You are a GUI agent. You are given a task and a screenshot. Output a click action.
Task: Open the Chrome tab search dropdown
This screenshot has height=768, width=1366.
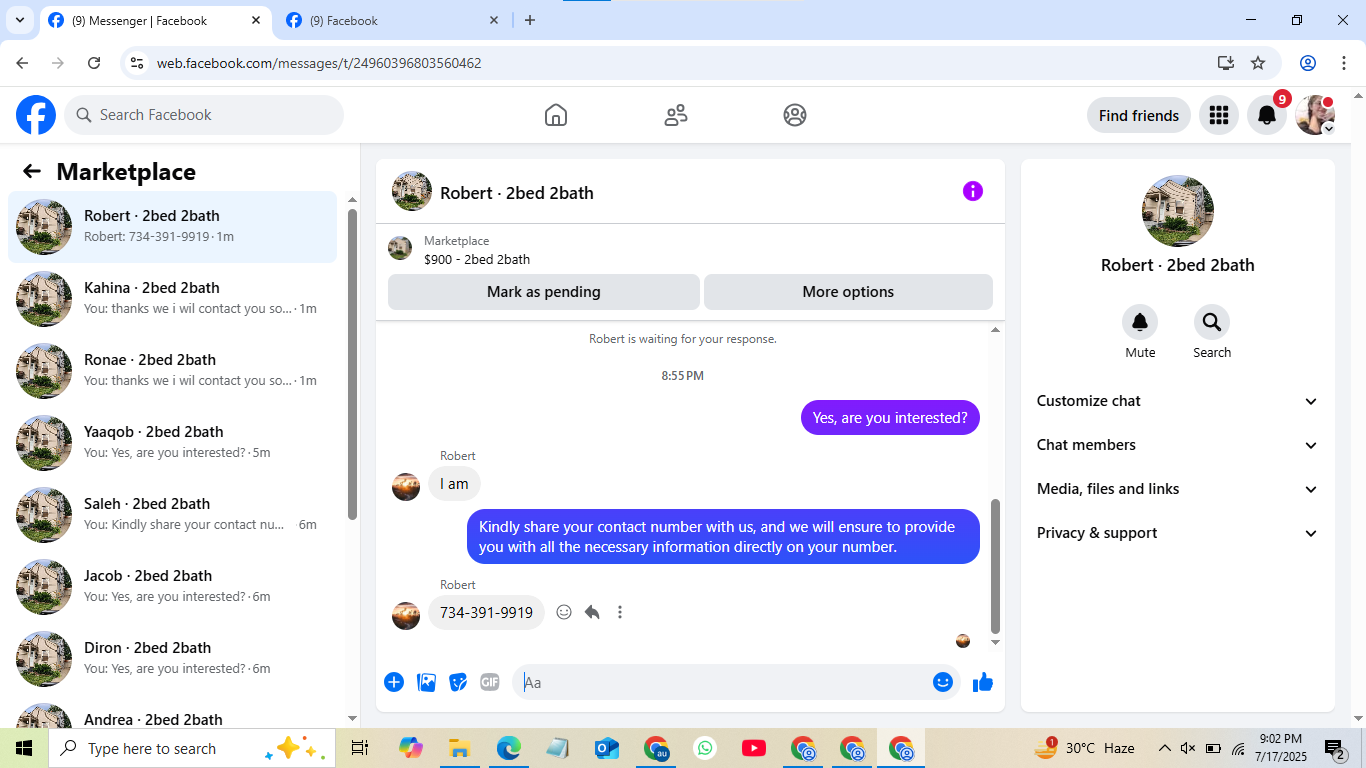click(19, 20)
